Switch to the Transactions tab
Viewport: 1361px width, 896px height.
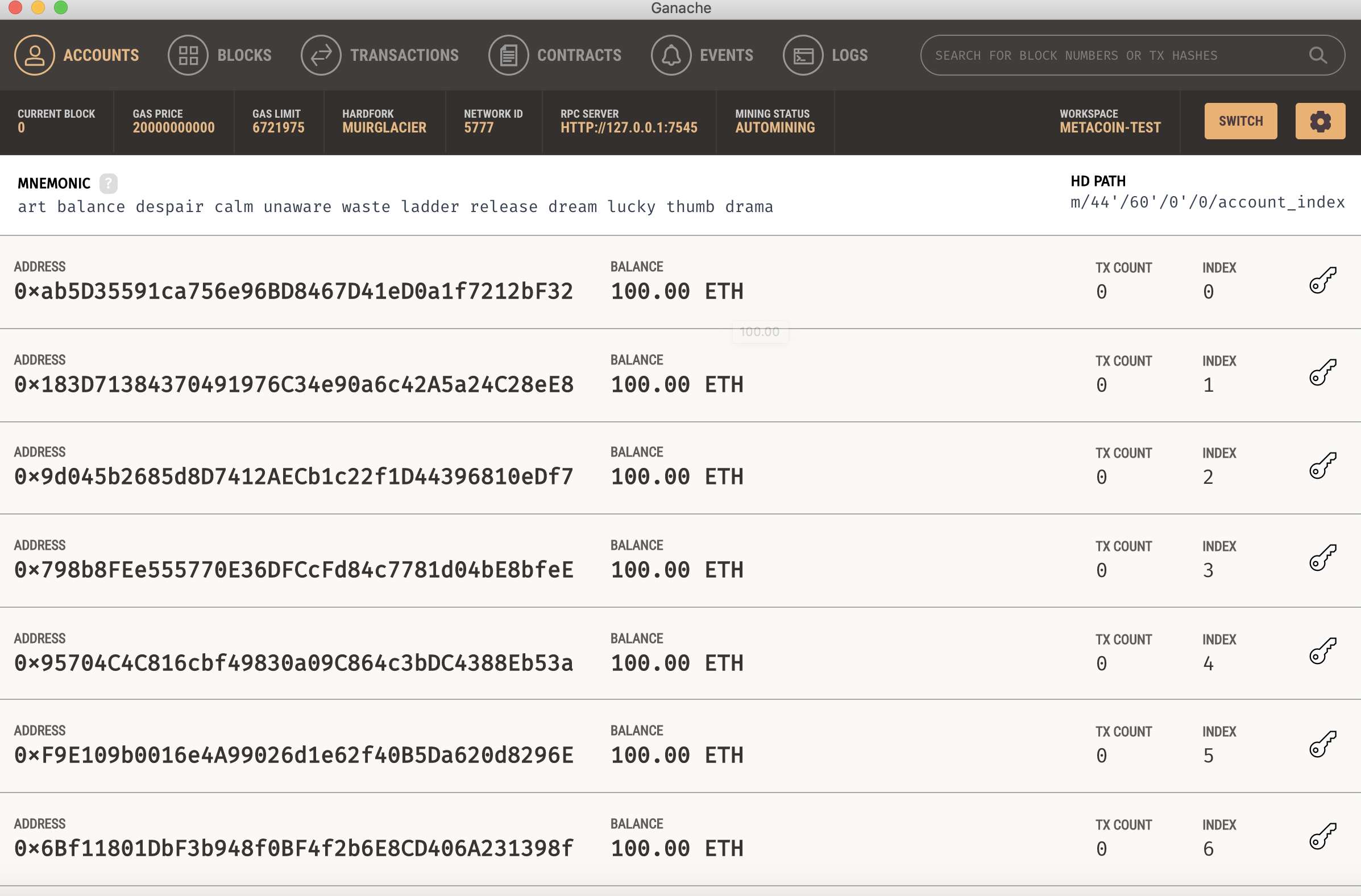(x=380, y=55)
